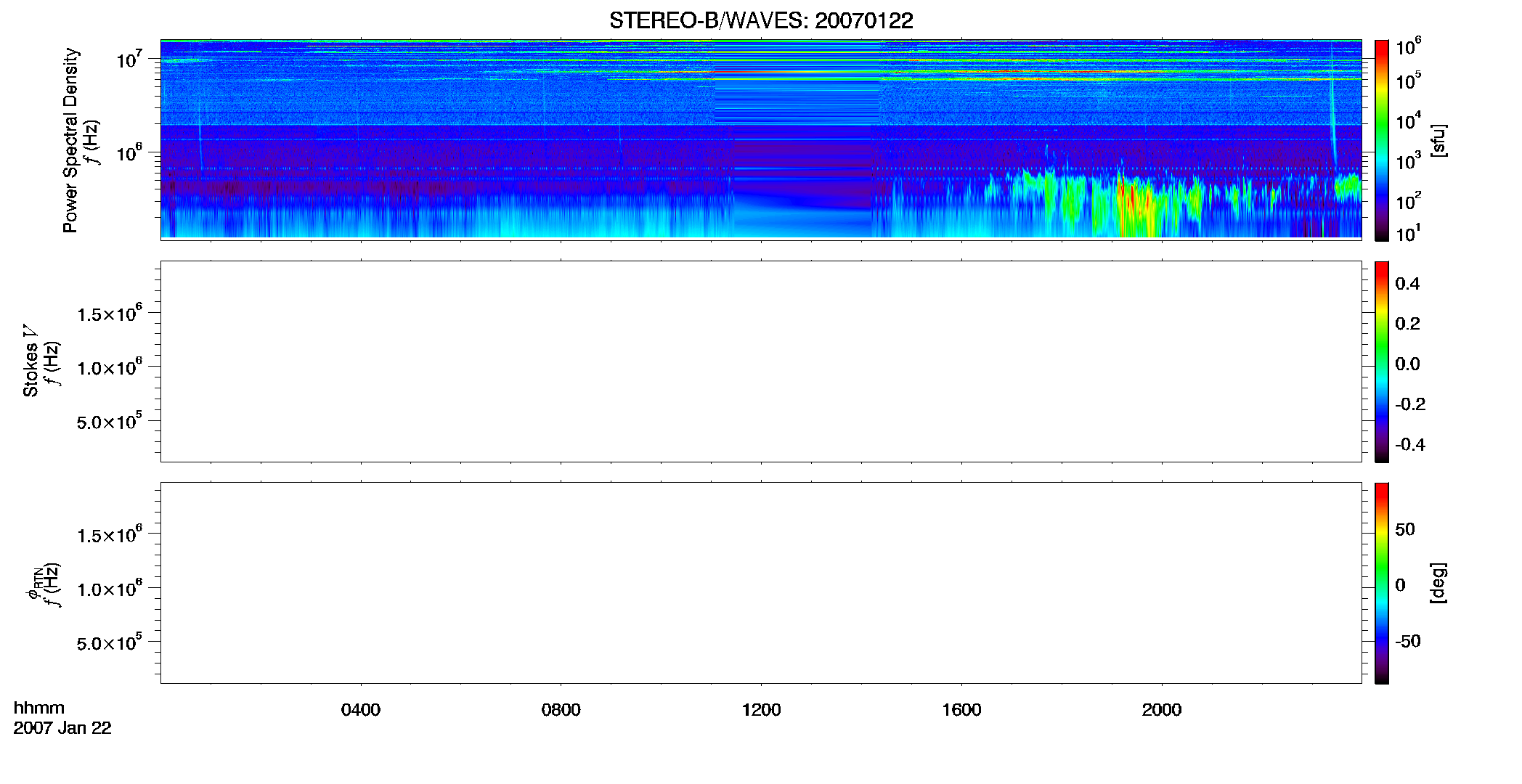Select the 0800 time axis label
The height and width of the screenshot is (784, 1522).
coord(561,710)
